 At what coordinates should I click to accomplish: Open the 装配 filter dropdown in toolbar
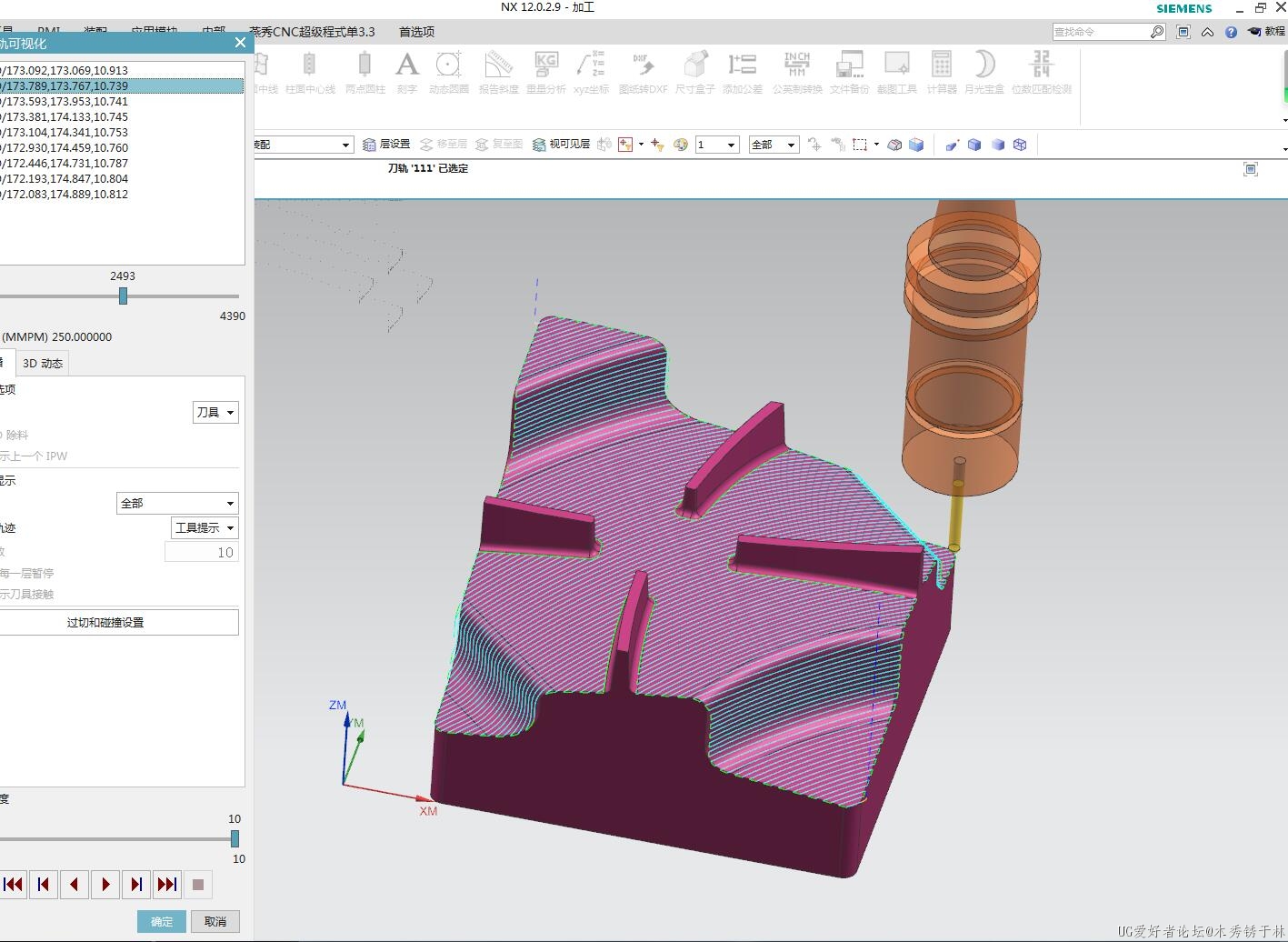coord(303,145)
